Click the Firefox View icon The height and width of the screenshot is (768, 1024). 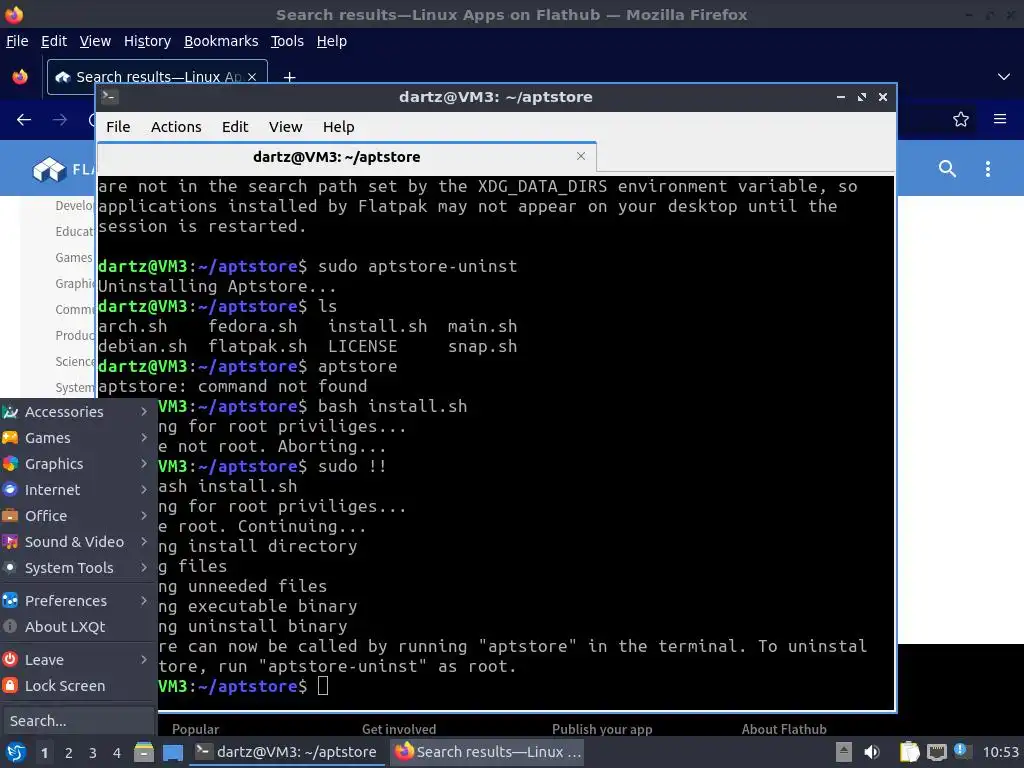[20, 77]
